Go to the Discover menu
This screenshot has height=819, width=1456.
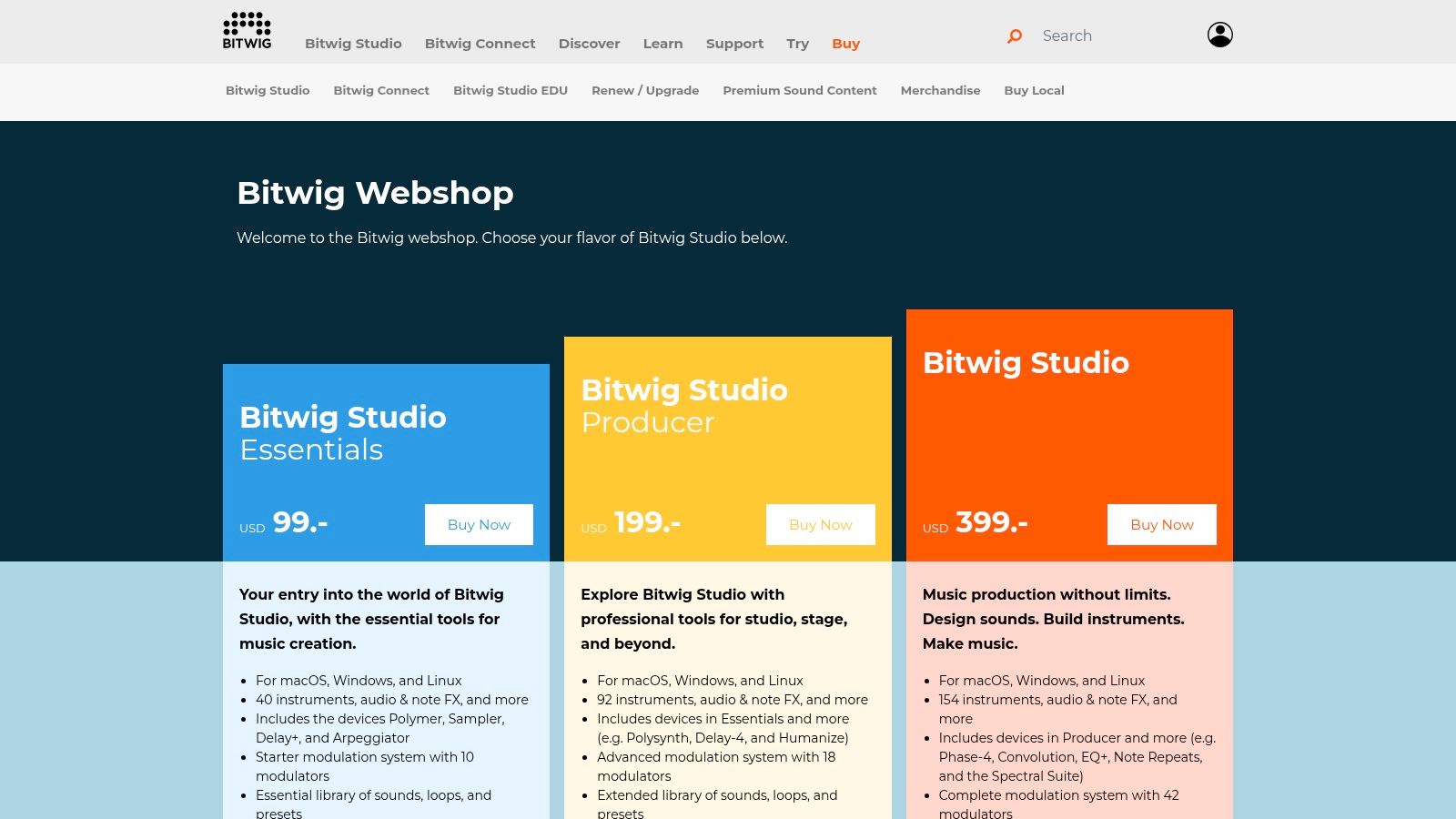click(x=589, y=44)
